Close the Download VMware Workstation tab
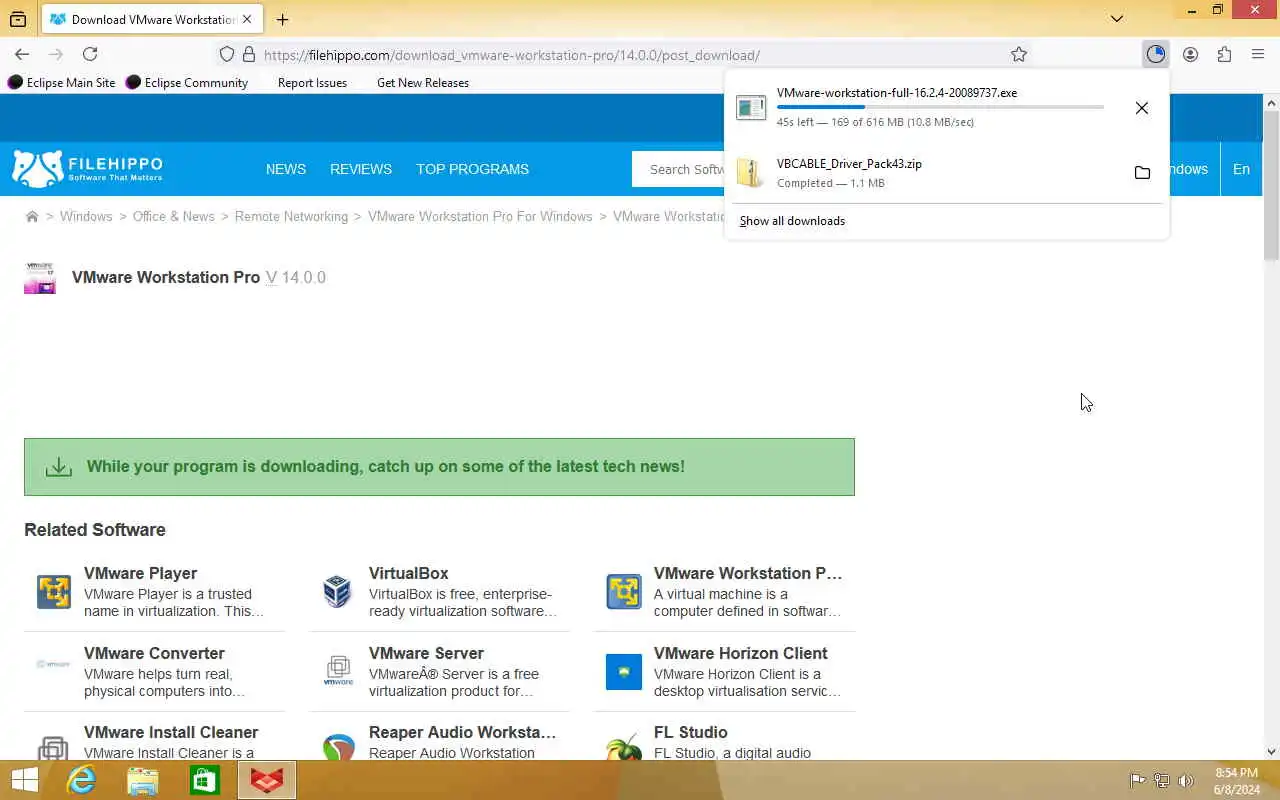This screenshot has height=800, width=1280. 247,19
